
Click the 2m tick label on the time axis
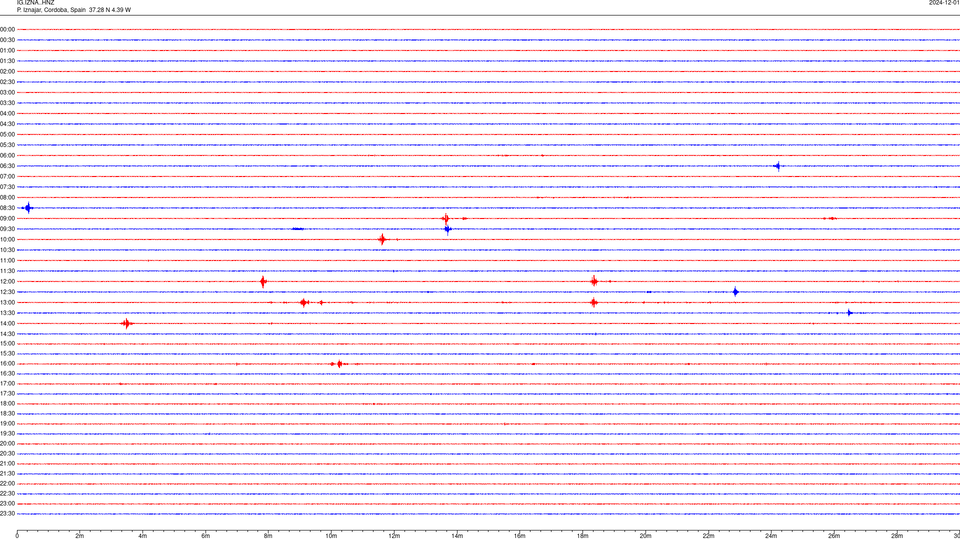(80, 536)
